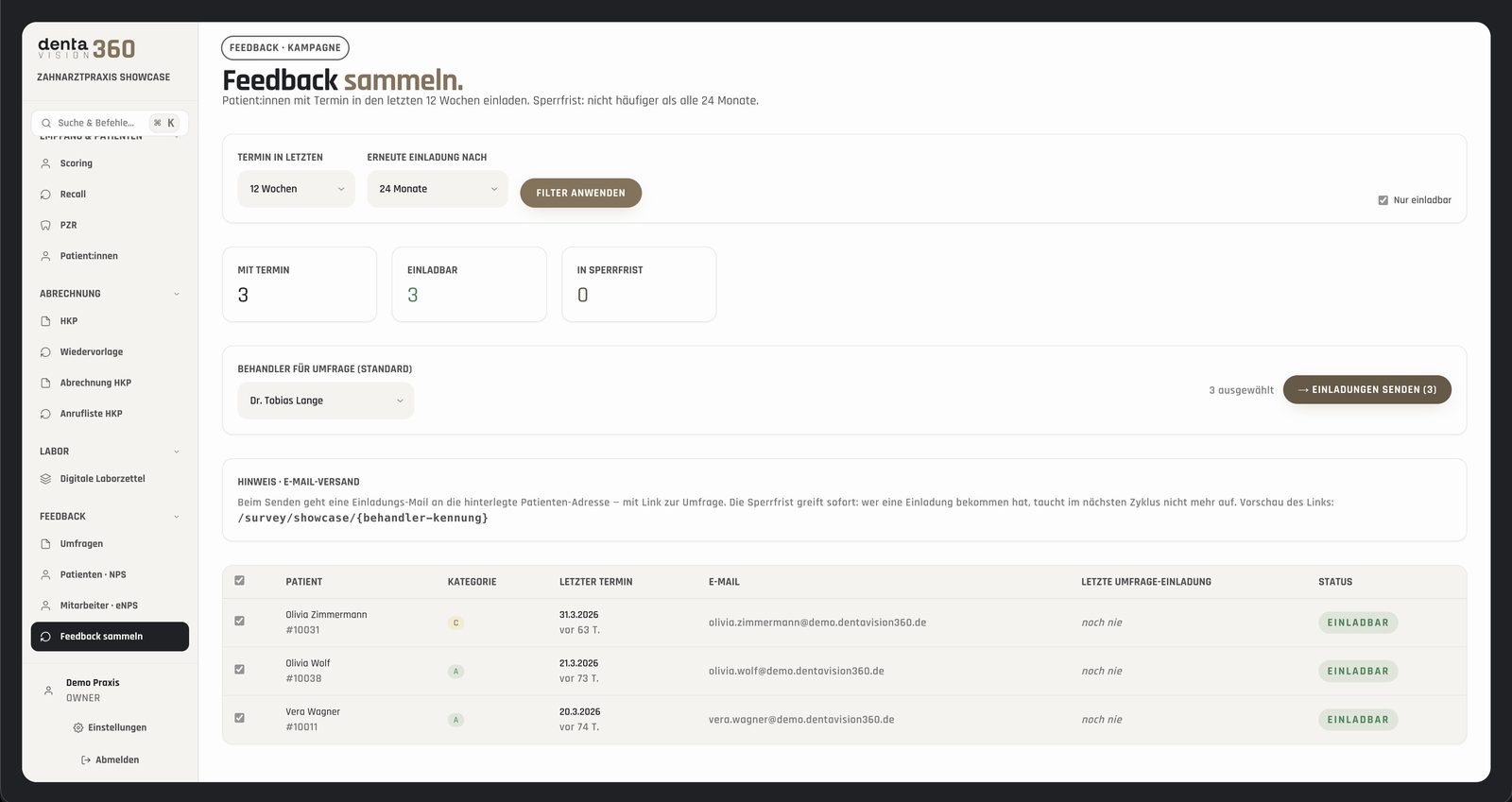Click the HKP document icon
The width and height of the screenshot is (1512, 802).
point(45,321)
